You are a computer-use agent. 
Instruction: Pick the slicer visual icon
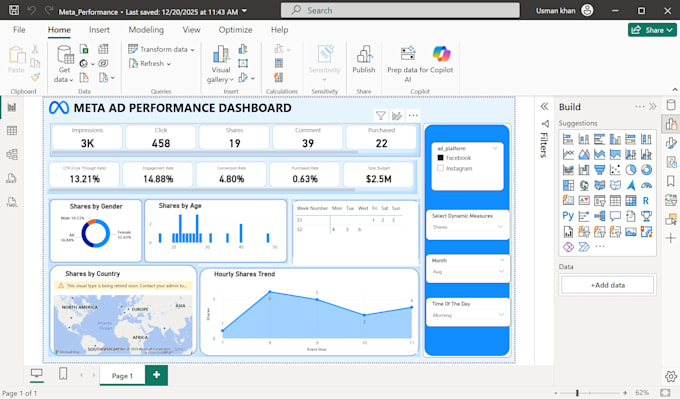click(599, 200)
